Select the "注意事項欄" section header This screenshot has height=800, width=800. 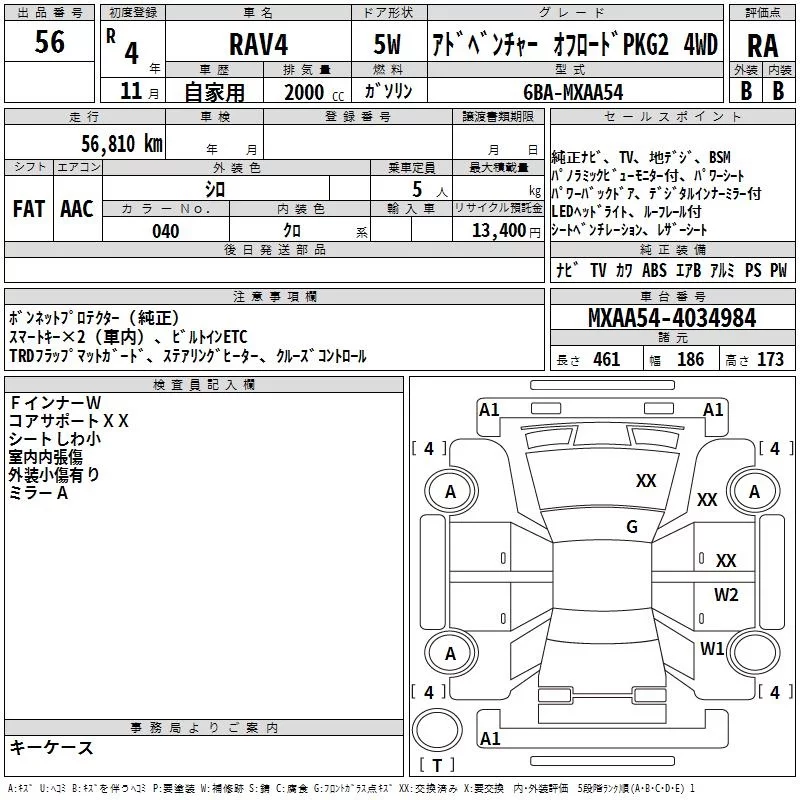(274, 296)
